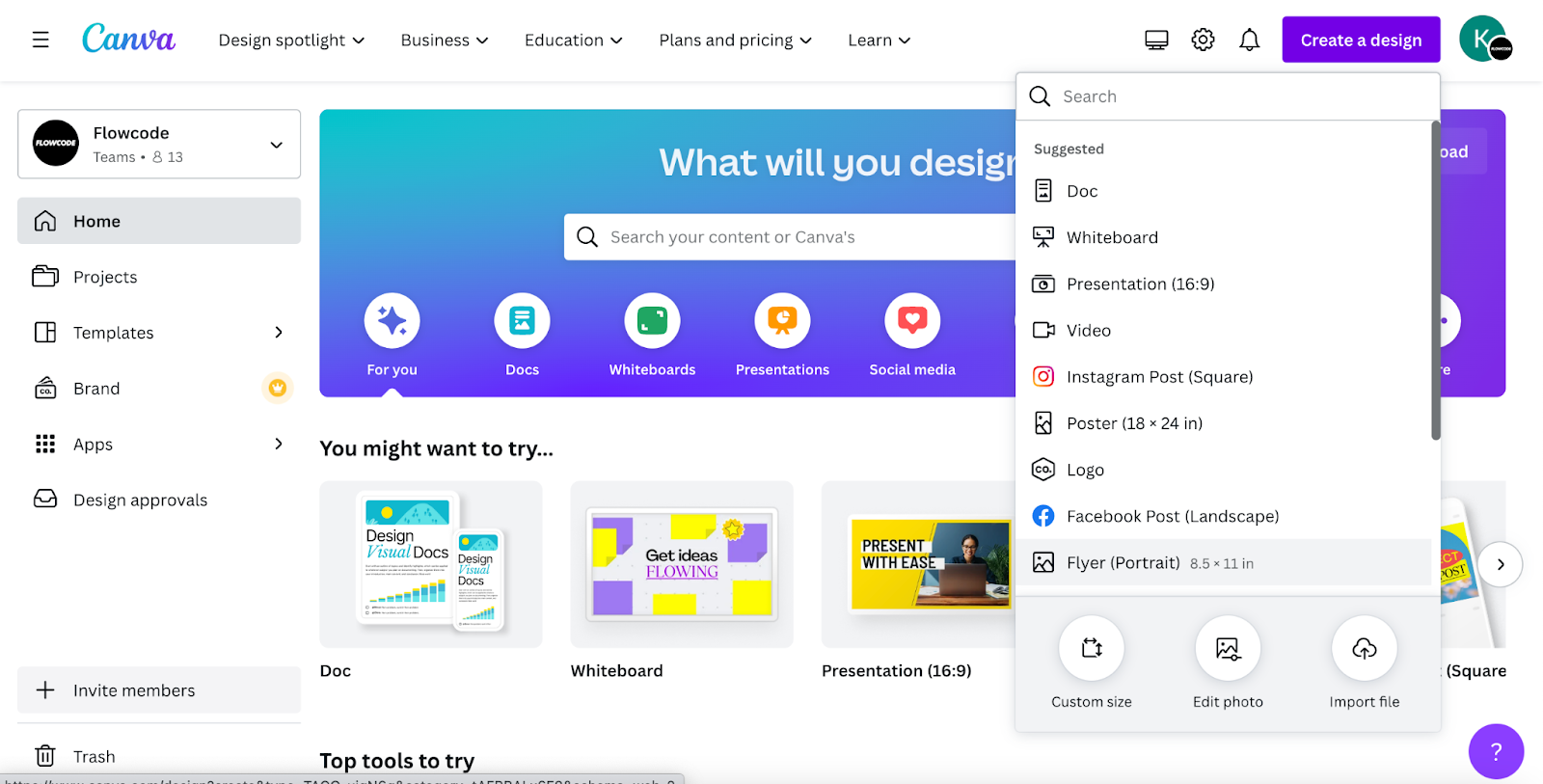Focus the Search your content field
The image size is (1543, 784).
click(790, 236)
